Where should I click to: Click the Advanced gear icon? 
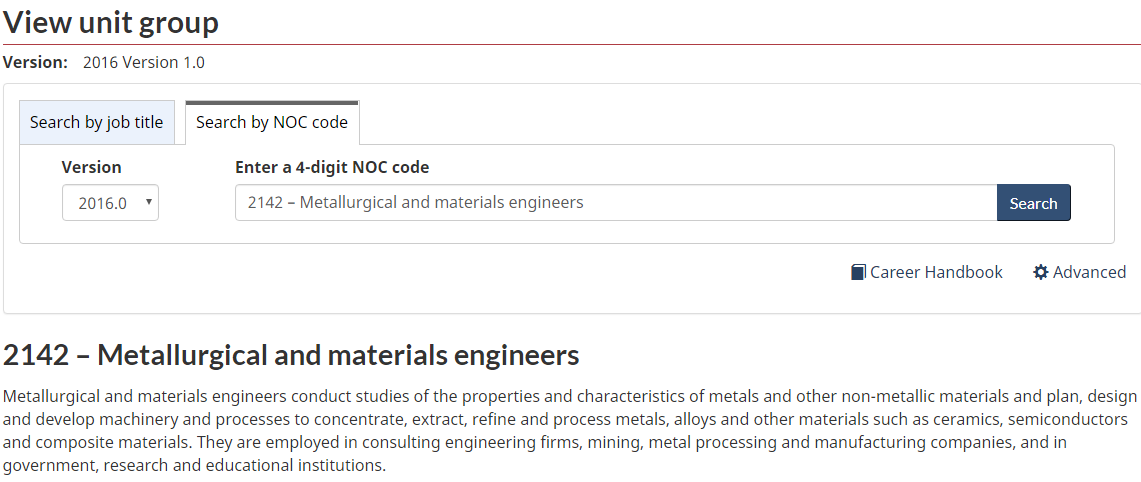1041,272
